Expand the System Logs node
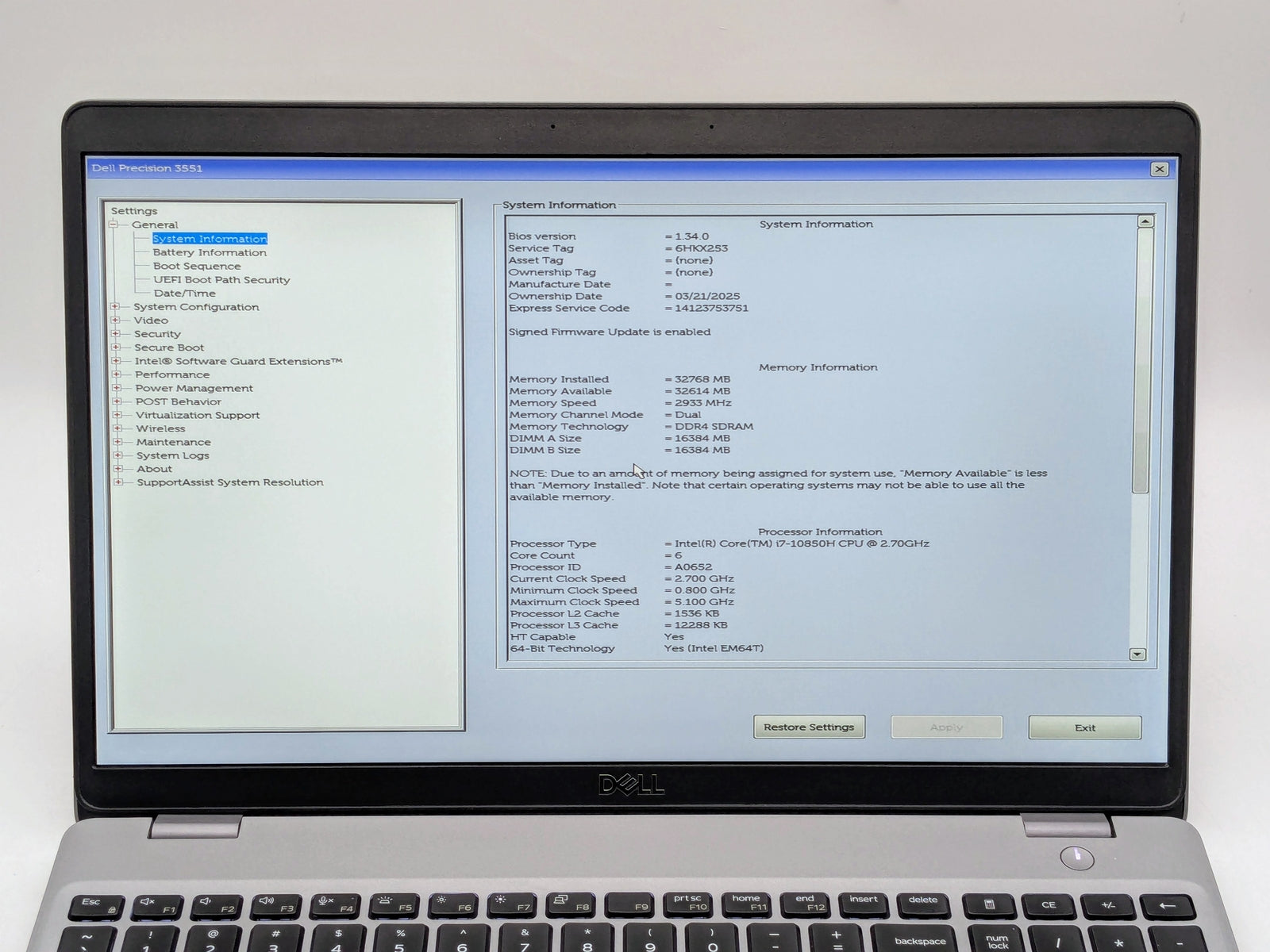 (118, 455)
